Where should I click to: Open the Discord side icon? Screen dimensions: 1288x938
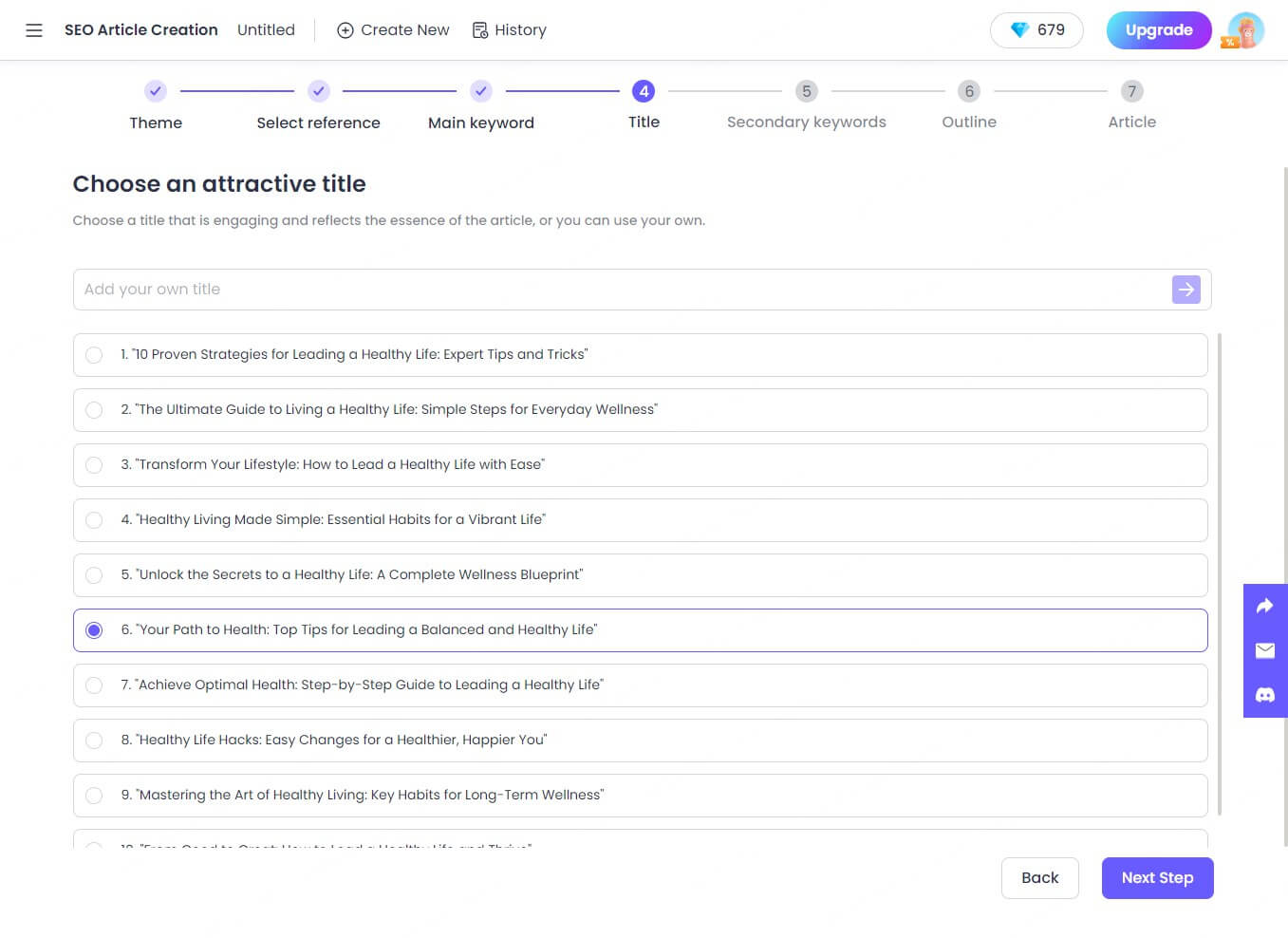click(1264, 695)
